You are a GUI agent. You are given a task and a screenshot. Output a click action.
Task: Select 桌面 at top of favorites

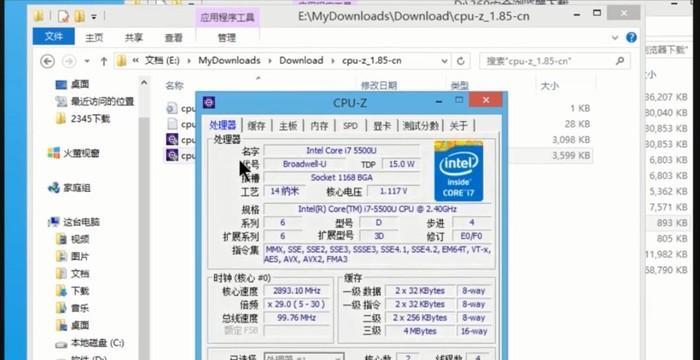point(73,84)
